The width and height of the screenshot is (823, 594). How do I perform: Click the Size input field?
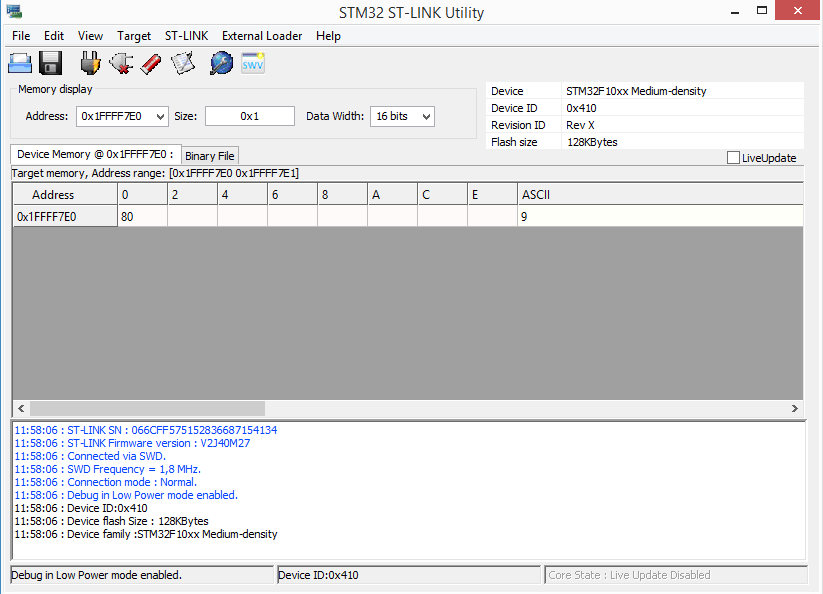pos(249,116)
